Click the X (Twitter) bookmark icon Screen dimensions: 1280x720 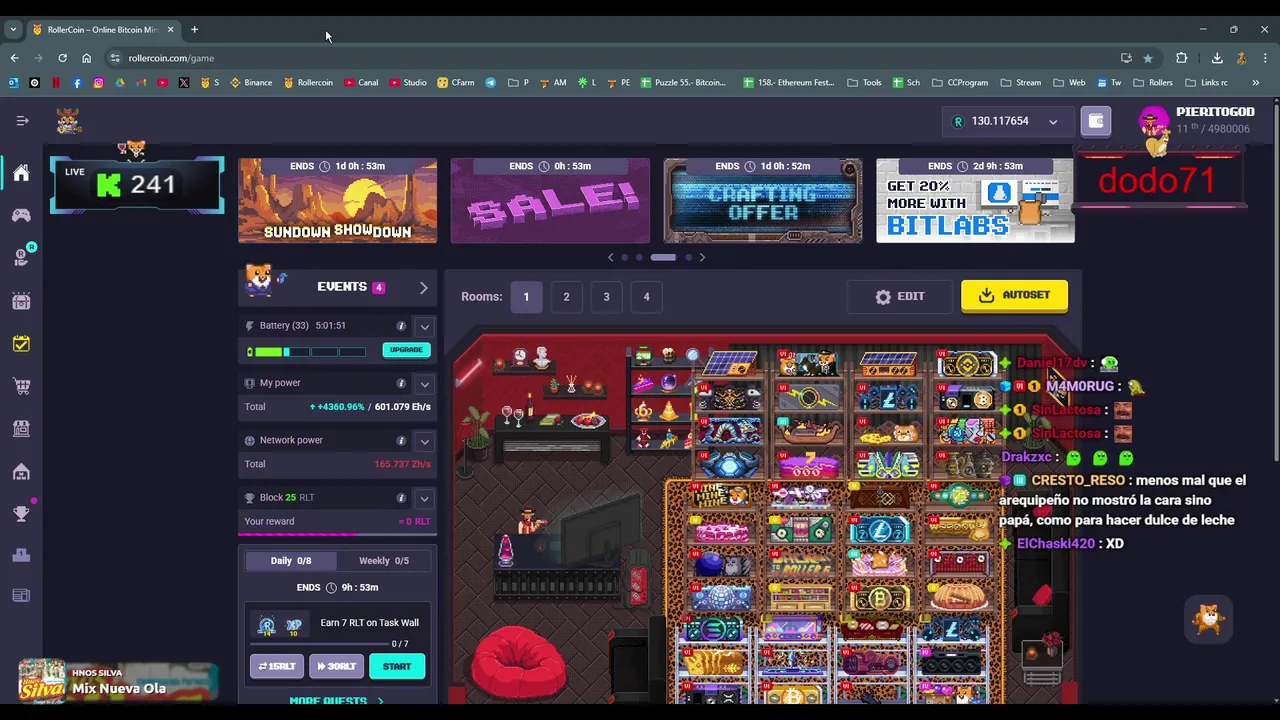click(184, 82)
